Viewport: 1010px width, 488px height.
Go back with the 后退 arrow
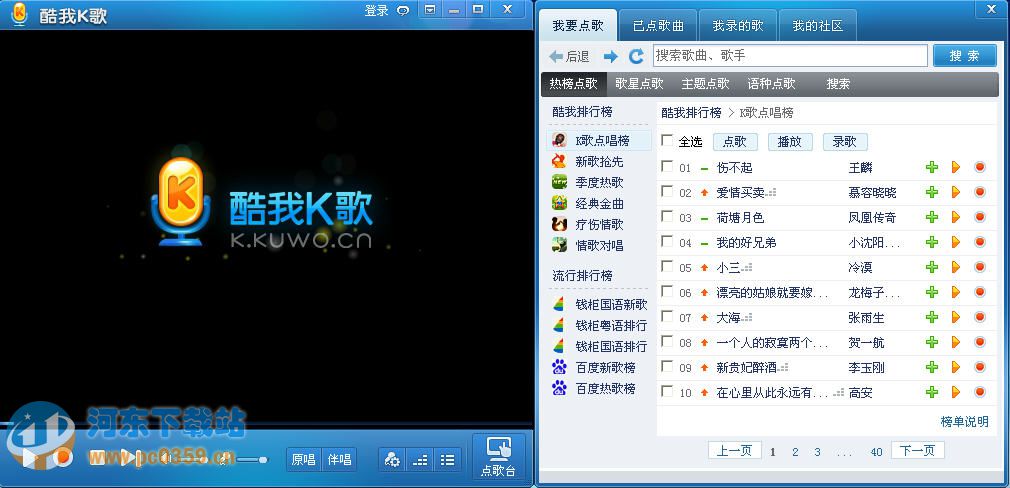point(569,57)
